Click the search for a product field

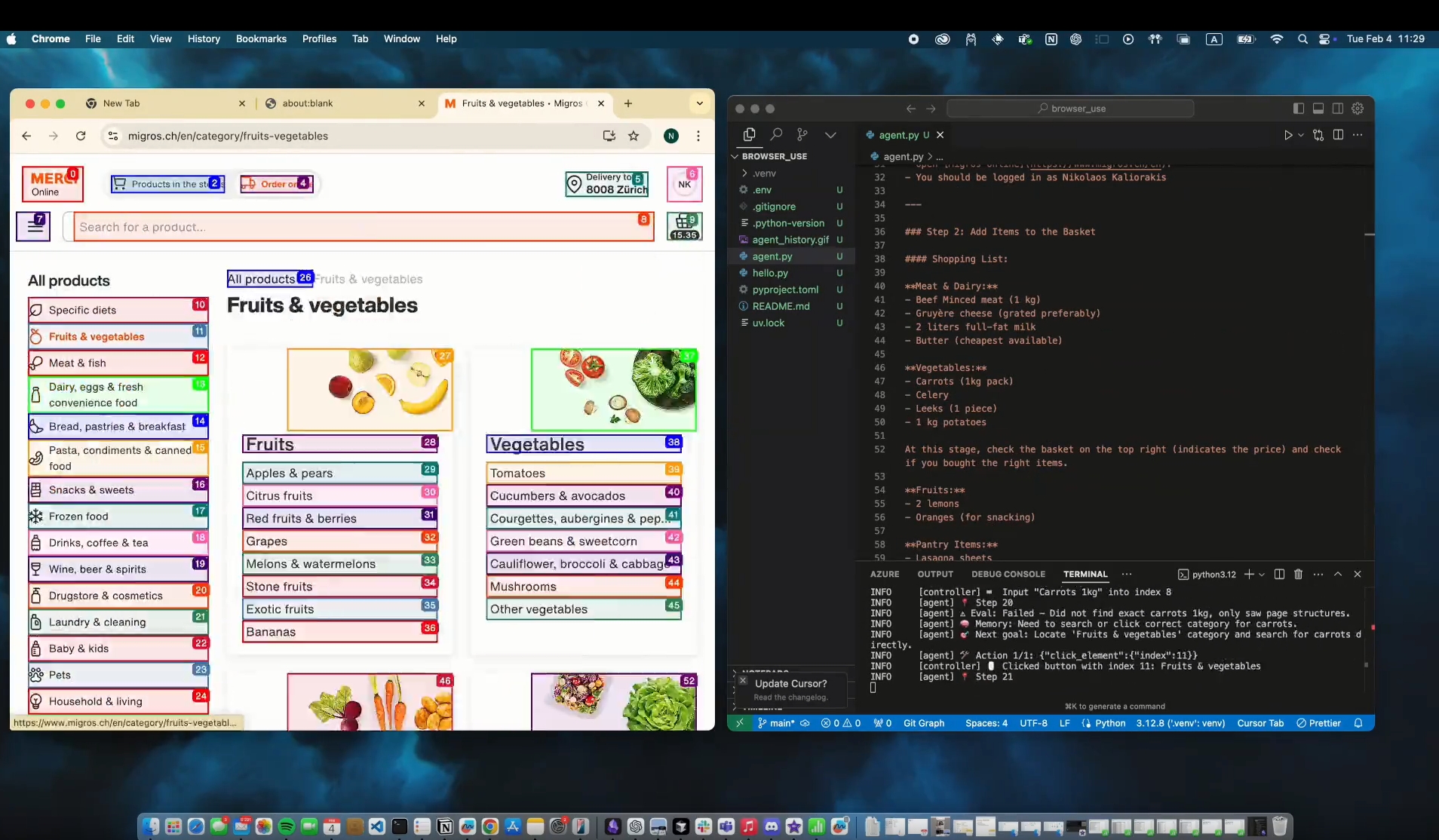click(364, 227)
